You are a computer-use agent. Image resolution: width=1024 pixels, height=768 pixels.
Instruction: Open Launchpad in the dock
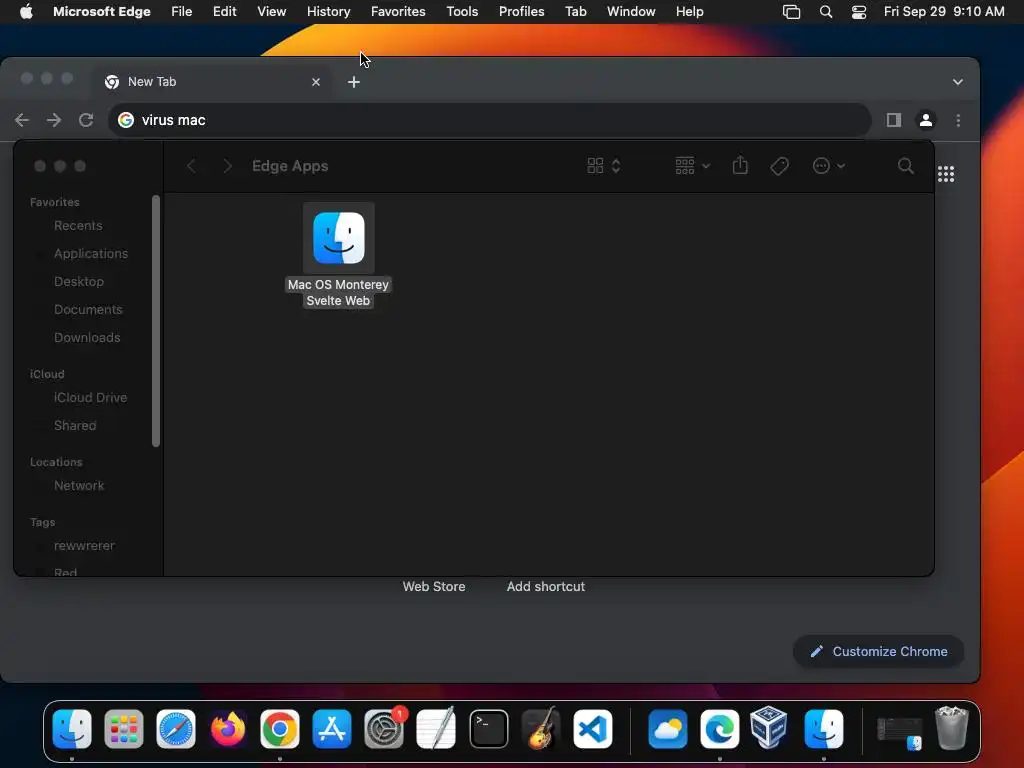click(123, 729)
